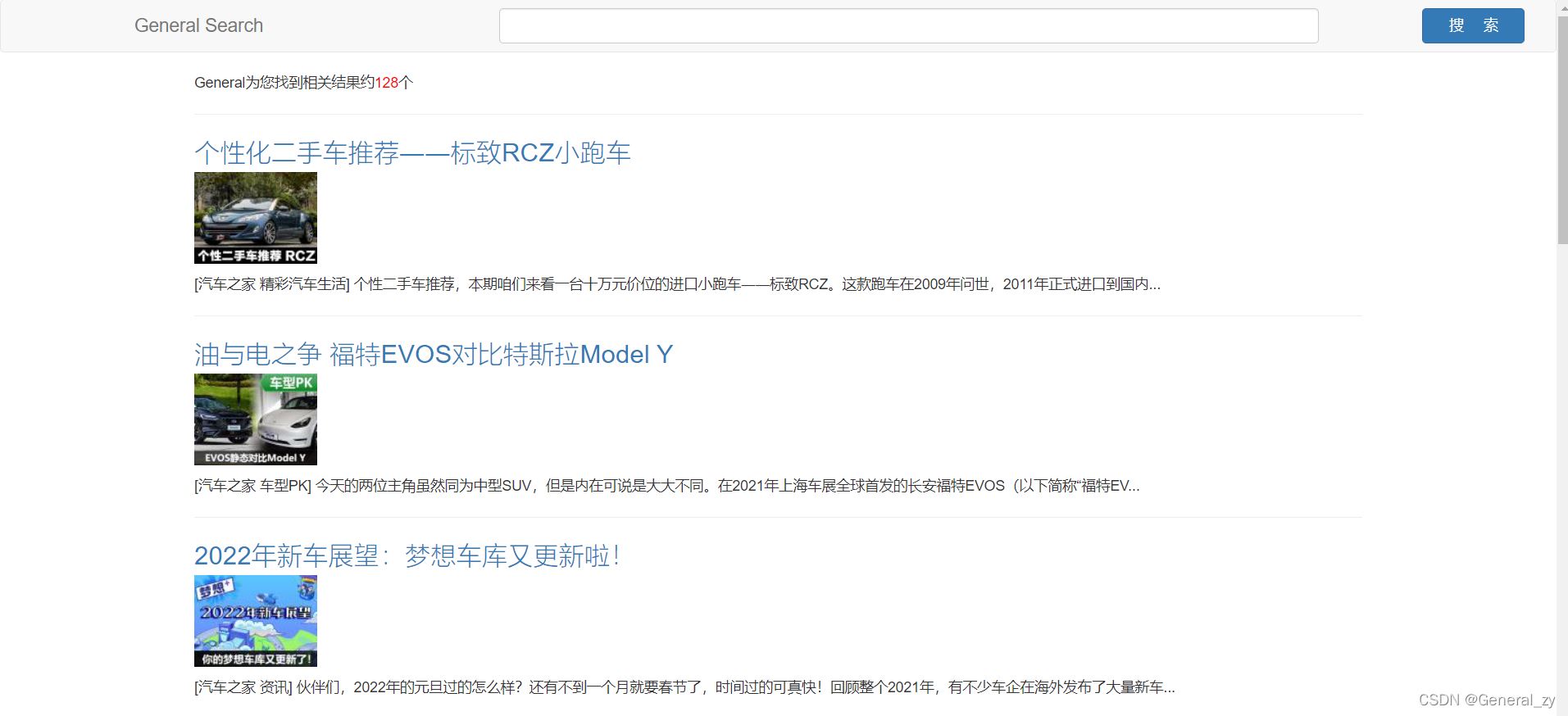Click the snippet beginning [汽车之家 精彩汽车生活]

click(677, 284)
